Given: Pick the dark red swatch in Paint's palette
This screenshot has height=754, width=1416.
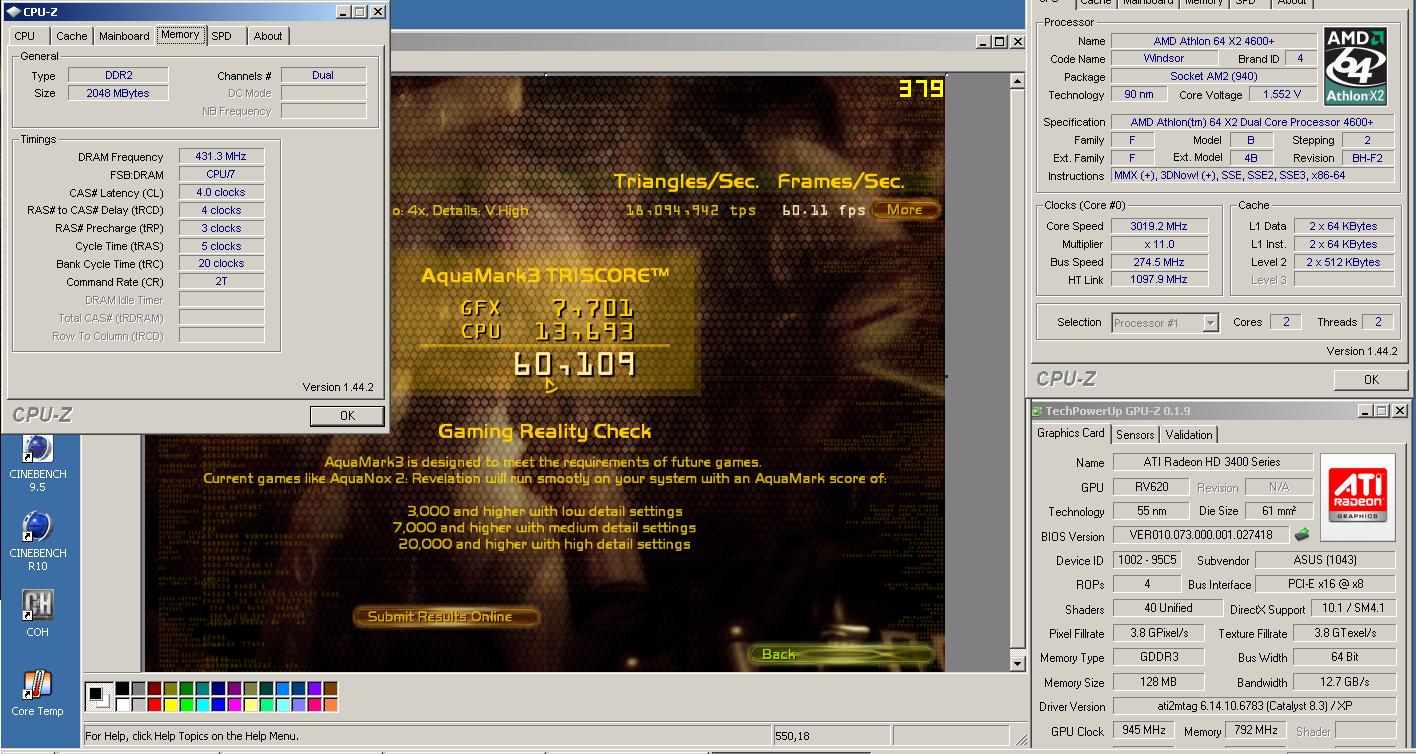Looking at the screenshot, I should click(x=154, y=688).
